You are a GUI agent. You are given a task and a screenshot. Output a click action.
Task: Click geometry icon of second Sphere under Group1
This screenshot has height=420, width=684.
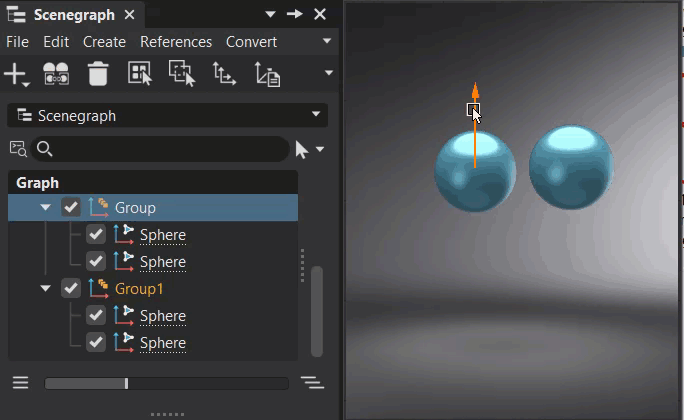click(123, 343)
